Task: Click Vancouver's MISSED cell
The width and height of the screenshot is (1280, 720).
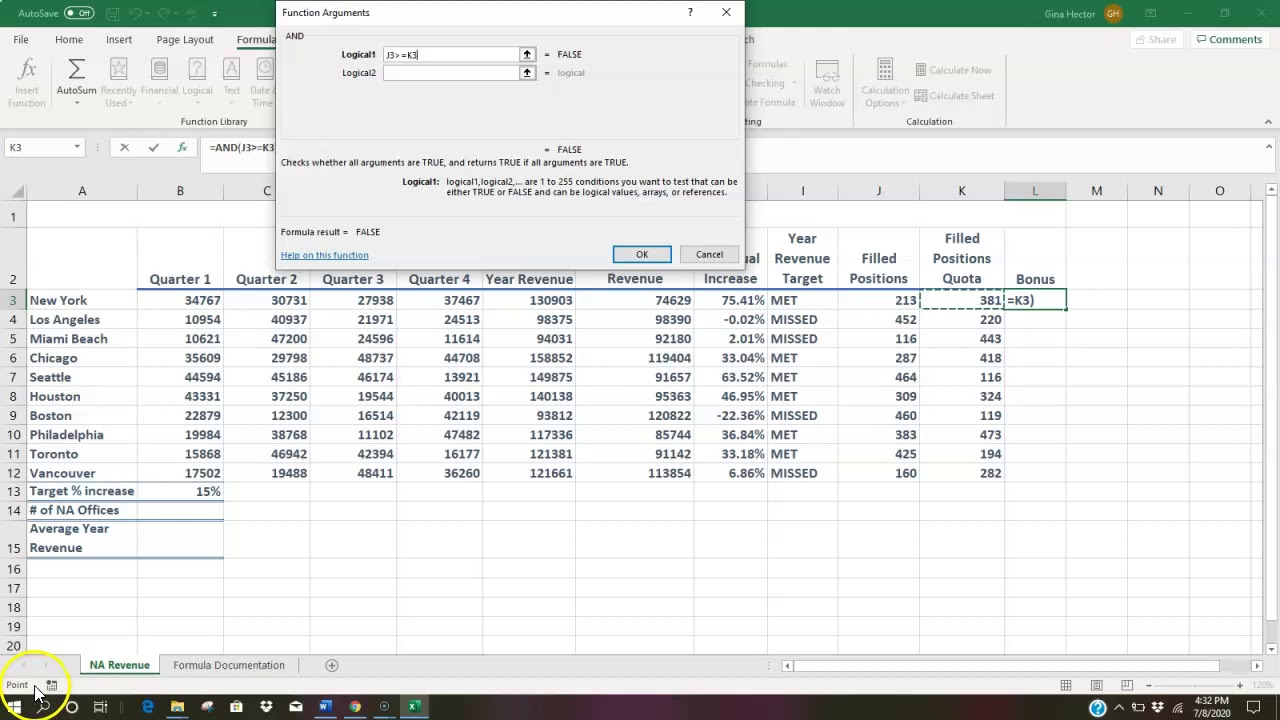Action: [x=802, y=473]
